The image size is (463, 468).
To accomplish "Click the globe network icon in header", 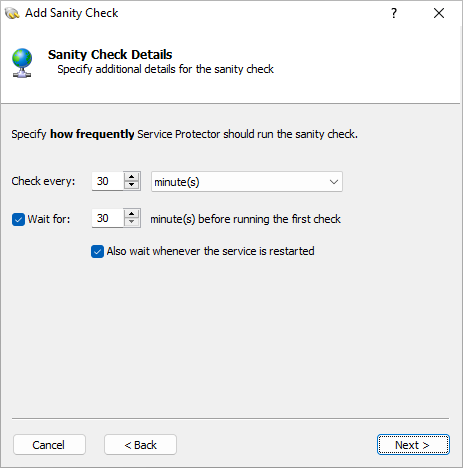I will (22, 63).
